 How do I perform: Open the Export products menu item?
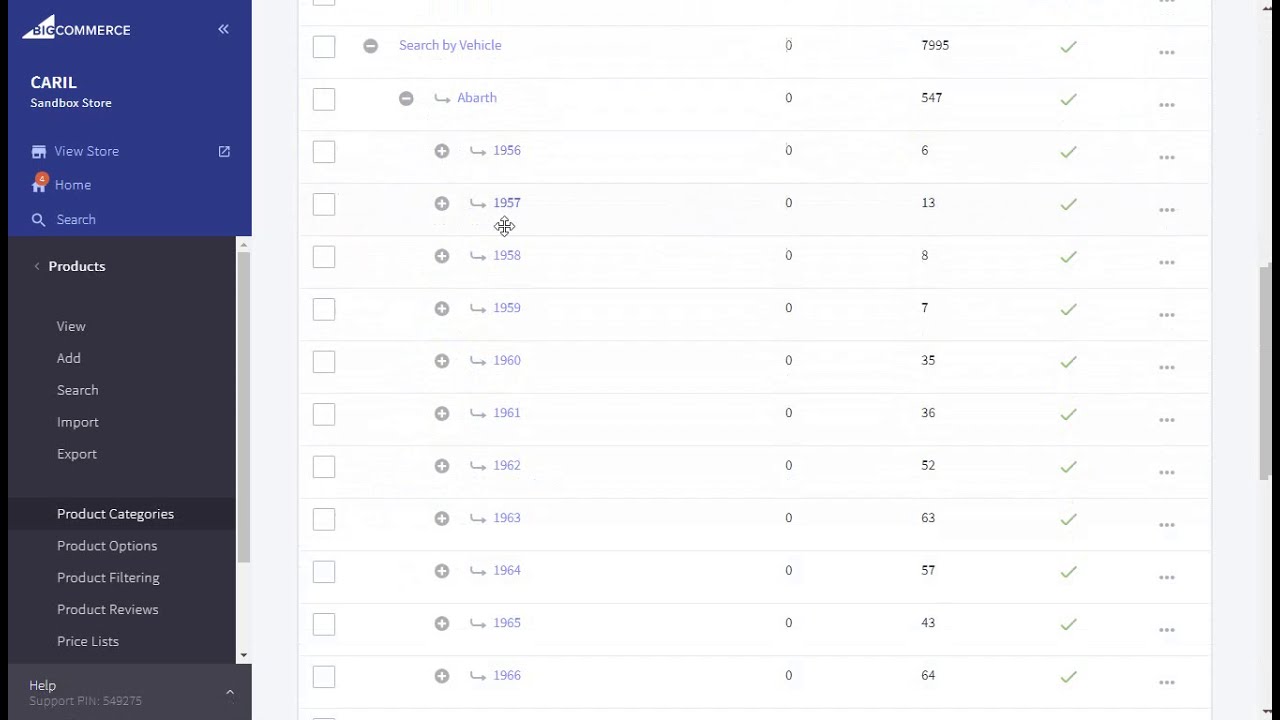point(77,454)
